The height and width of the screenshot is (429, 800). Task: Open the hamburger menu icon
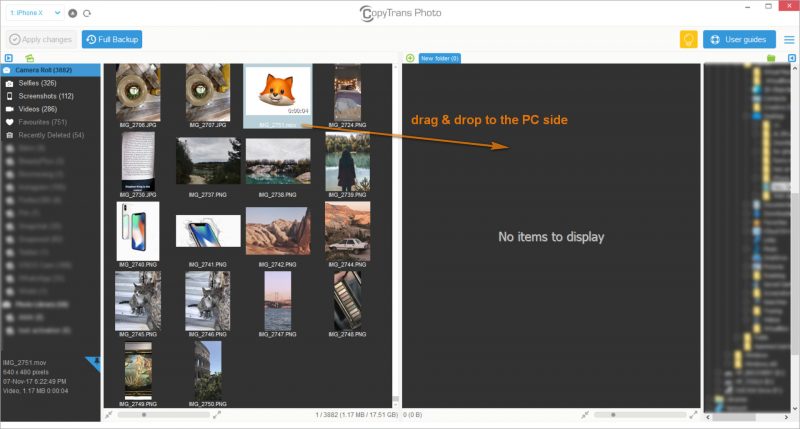[x=789, y=39]
